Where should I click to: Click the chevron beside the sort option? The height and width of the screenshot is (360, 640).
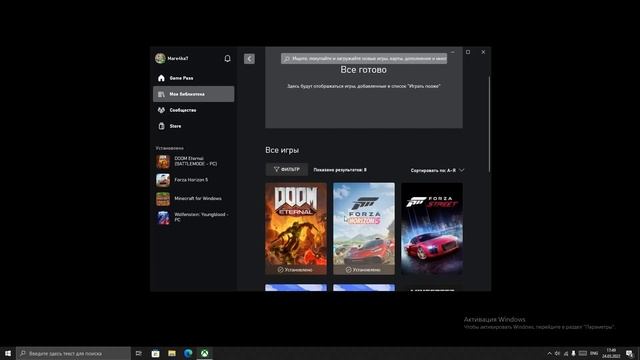pyautogui.click(x=462, y=170)
